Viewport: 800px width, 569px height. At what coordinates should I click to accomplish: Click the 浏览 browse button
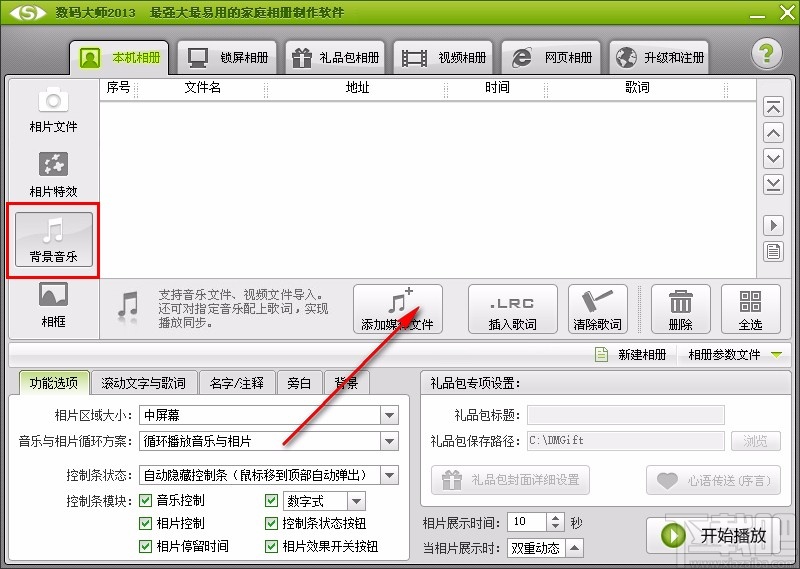click(756, 441)
